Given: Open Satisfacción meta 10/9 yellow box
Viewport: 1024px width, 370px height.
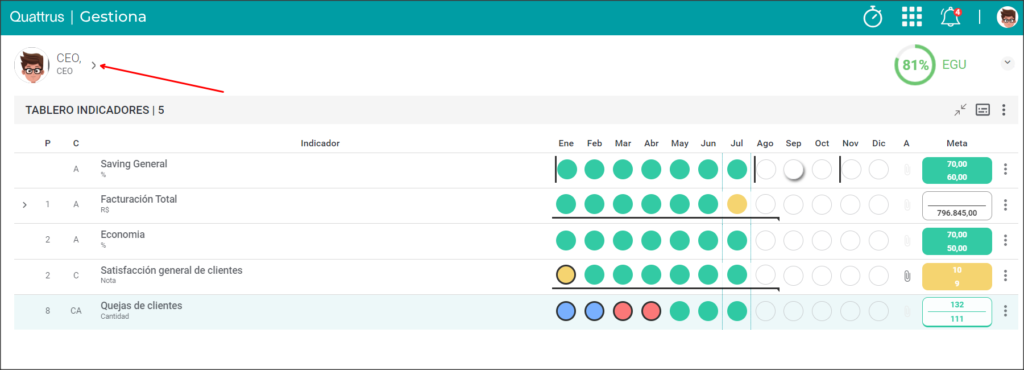Looking at the screenshot, I should 957,276.
